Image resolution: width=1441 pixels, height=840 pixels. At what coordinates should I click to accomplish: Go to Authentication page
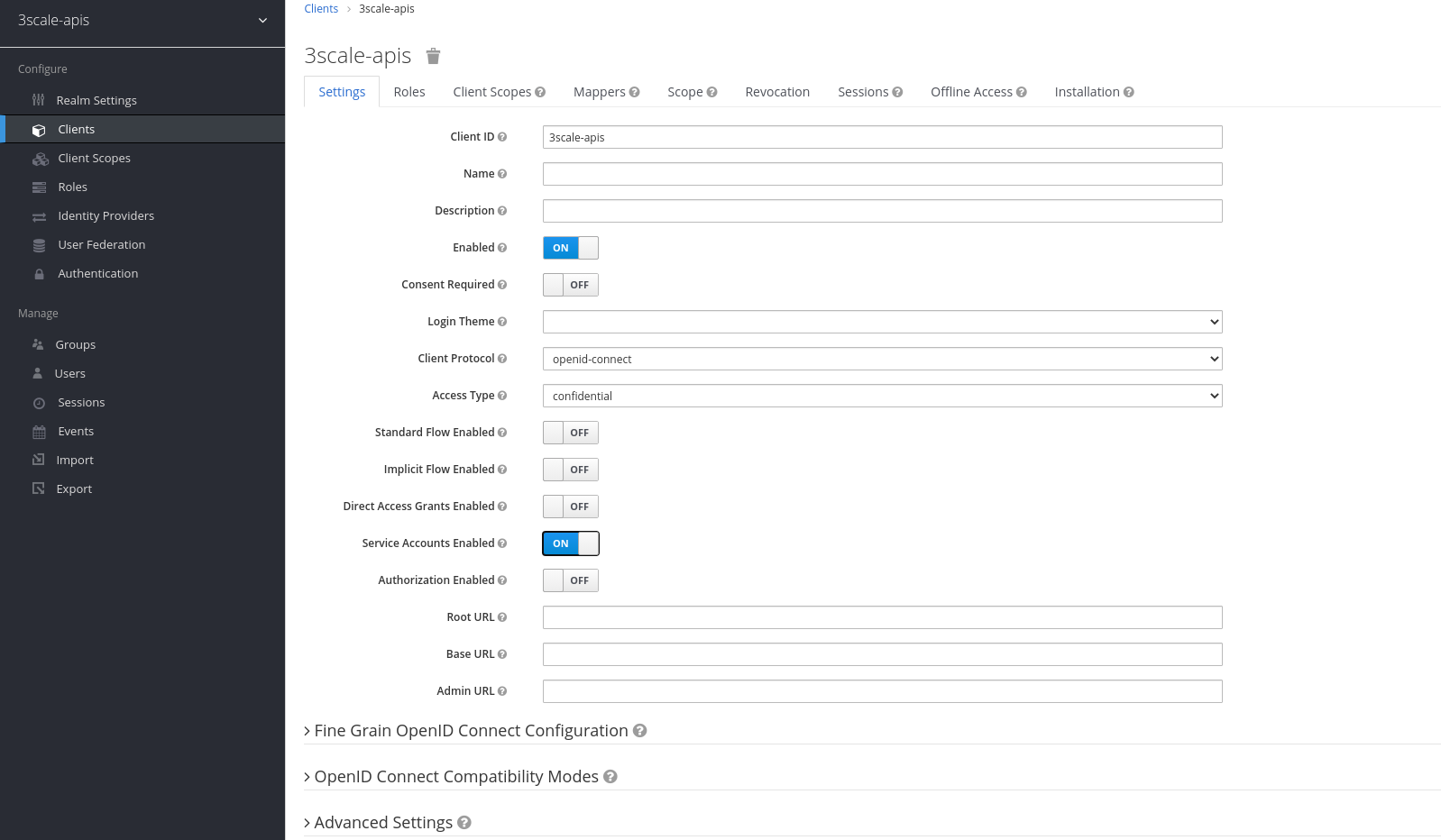click(98, 274)
